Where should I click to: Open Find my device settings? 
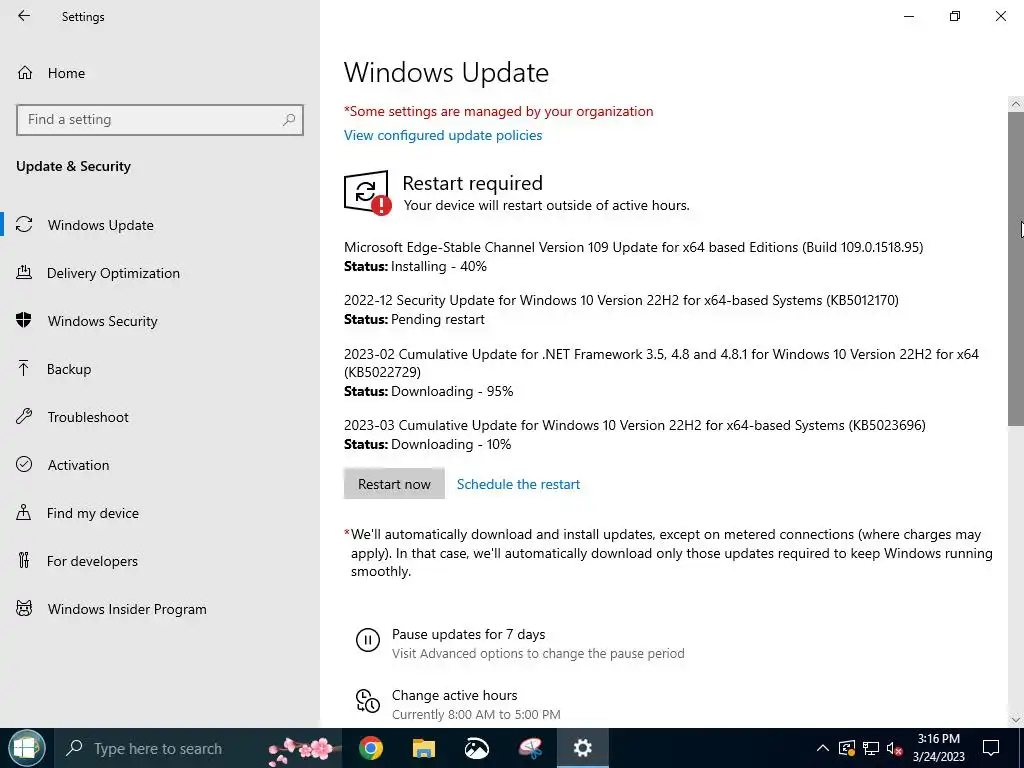coord(93,513)
